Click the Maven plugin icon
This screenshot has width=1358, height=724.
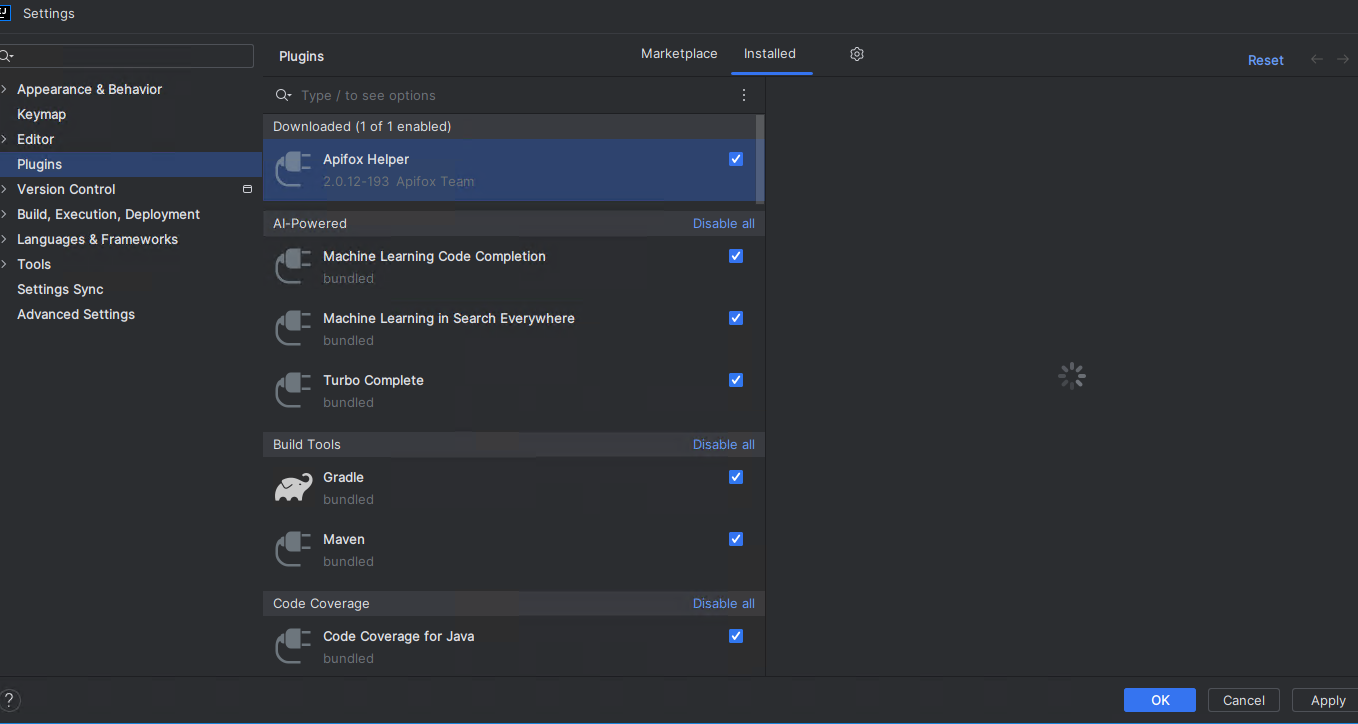click(293, 549)
